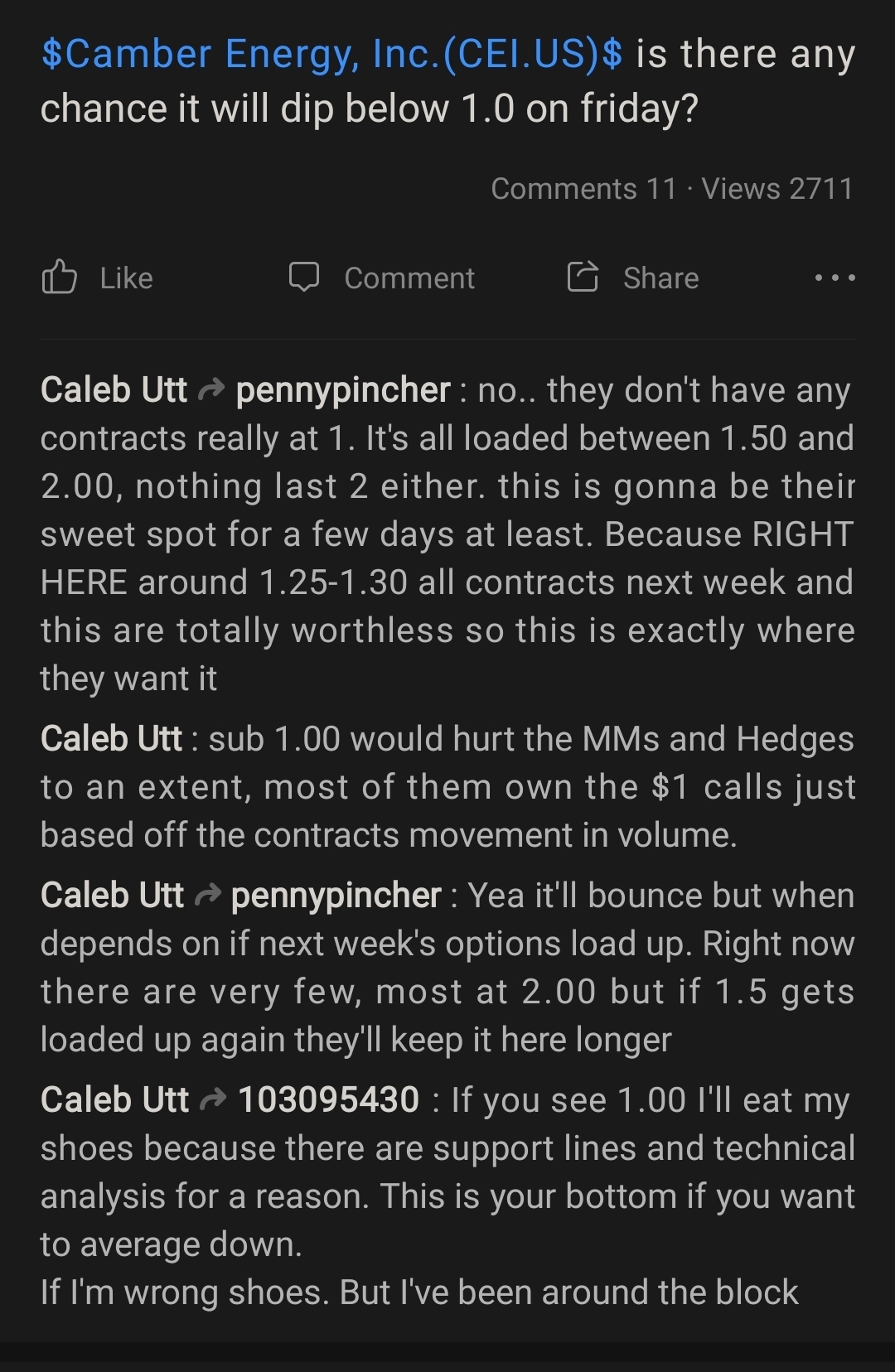Viewport: 895px width, 1372px height.
Task: Open Caleb Utt profile from first comment
Action: coord(114,389)
